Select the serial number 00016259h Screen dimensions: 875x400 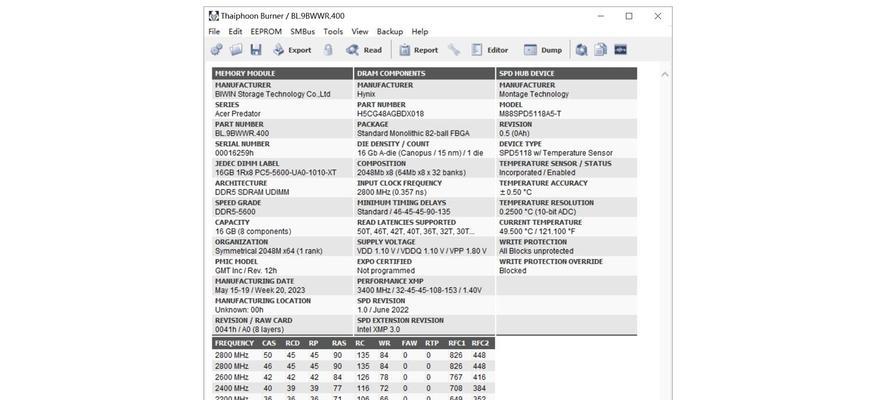coord(234,153)
